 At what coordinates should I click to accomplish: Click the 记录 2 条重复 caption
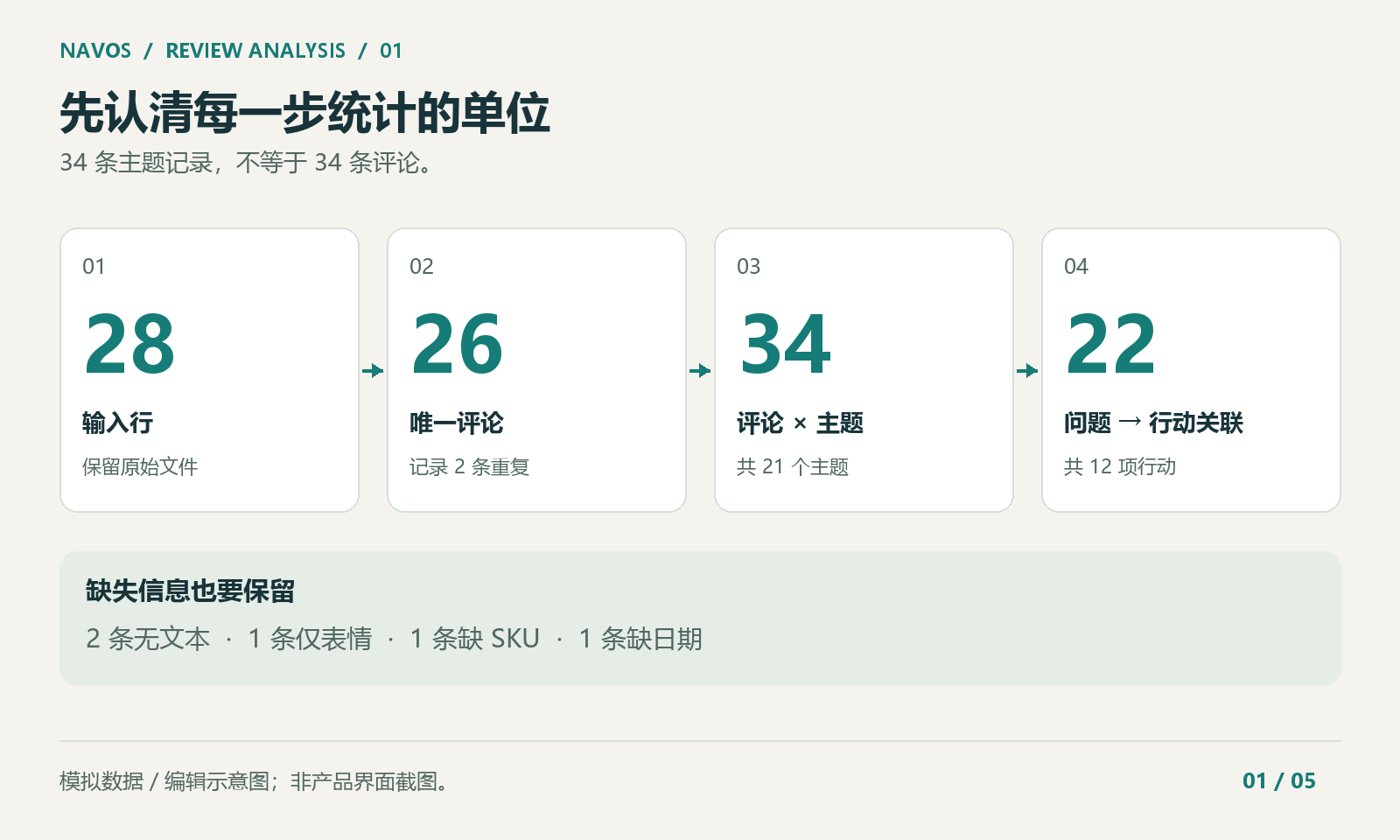pos(469,467)
